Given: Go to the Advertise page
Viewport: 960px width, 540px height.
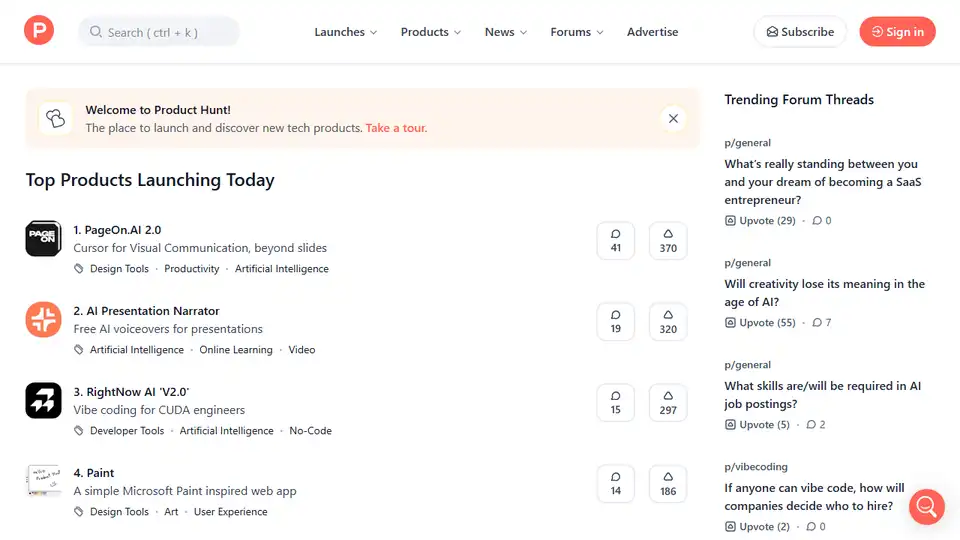Looking at the screenshot, I should click(652, 32).
